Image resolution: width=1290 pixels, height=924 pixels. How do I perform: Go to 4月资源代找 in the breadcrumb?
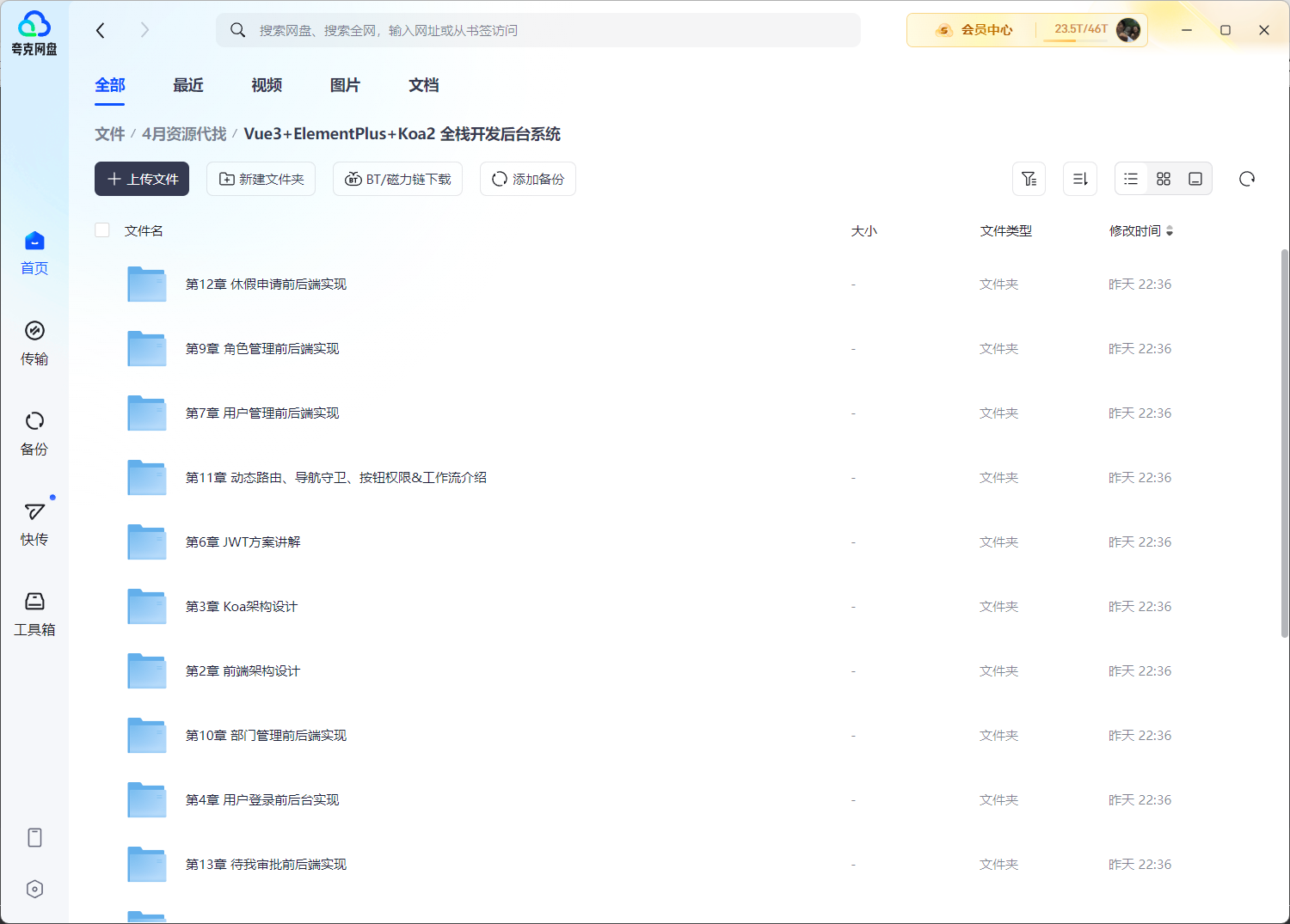184,134
